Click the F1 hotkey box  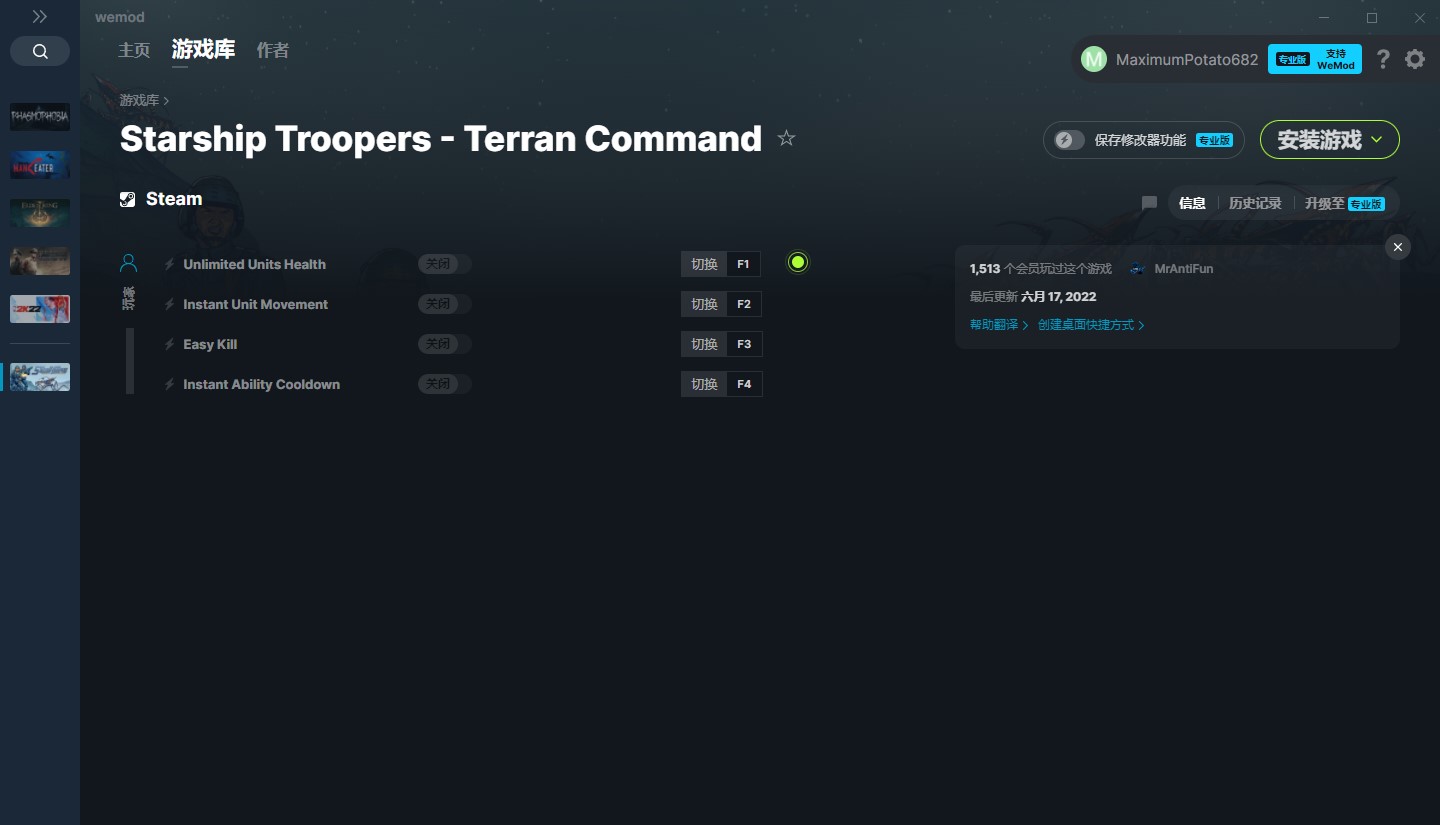pos(743,264)
